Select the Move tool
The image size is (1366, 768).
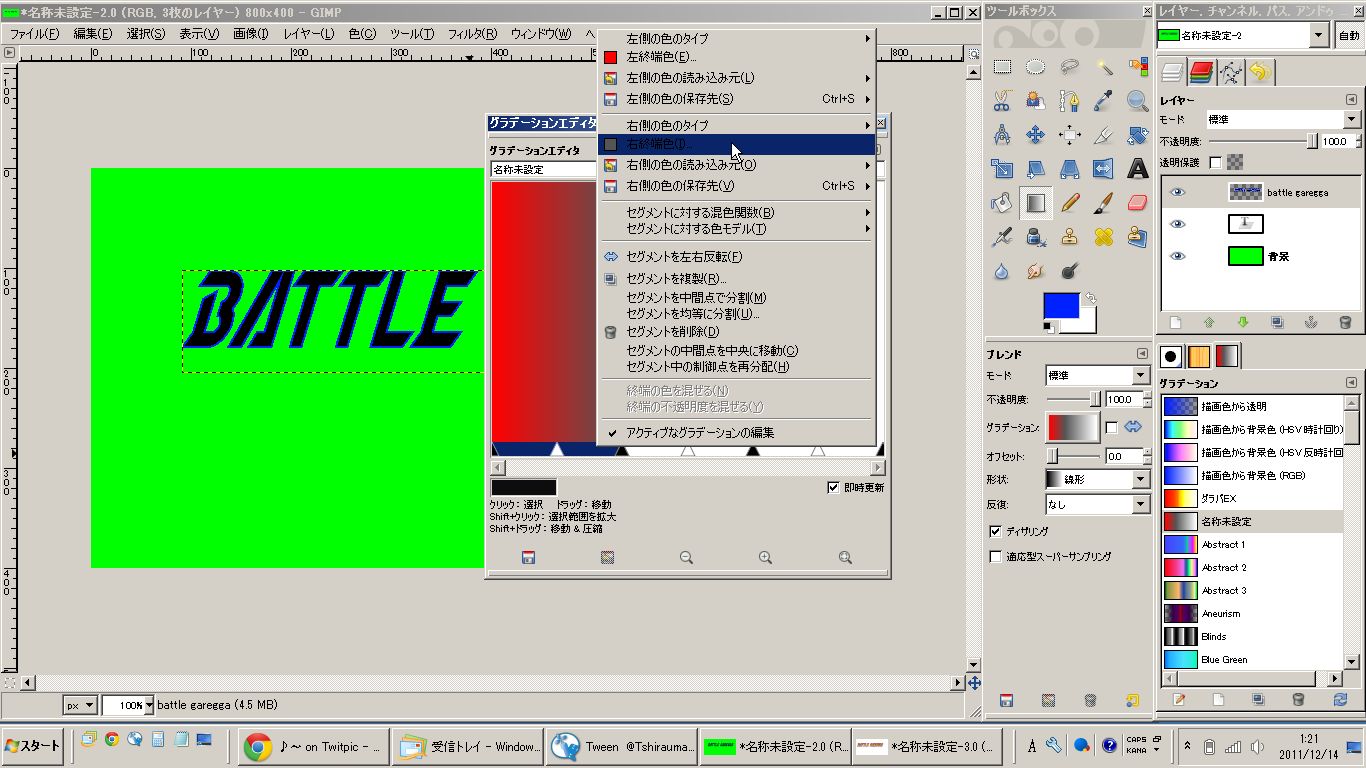(x=1036, y=135)
